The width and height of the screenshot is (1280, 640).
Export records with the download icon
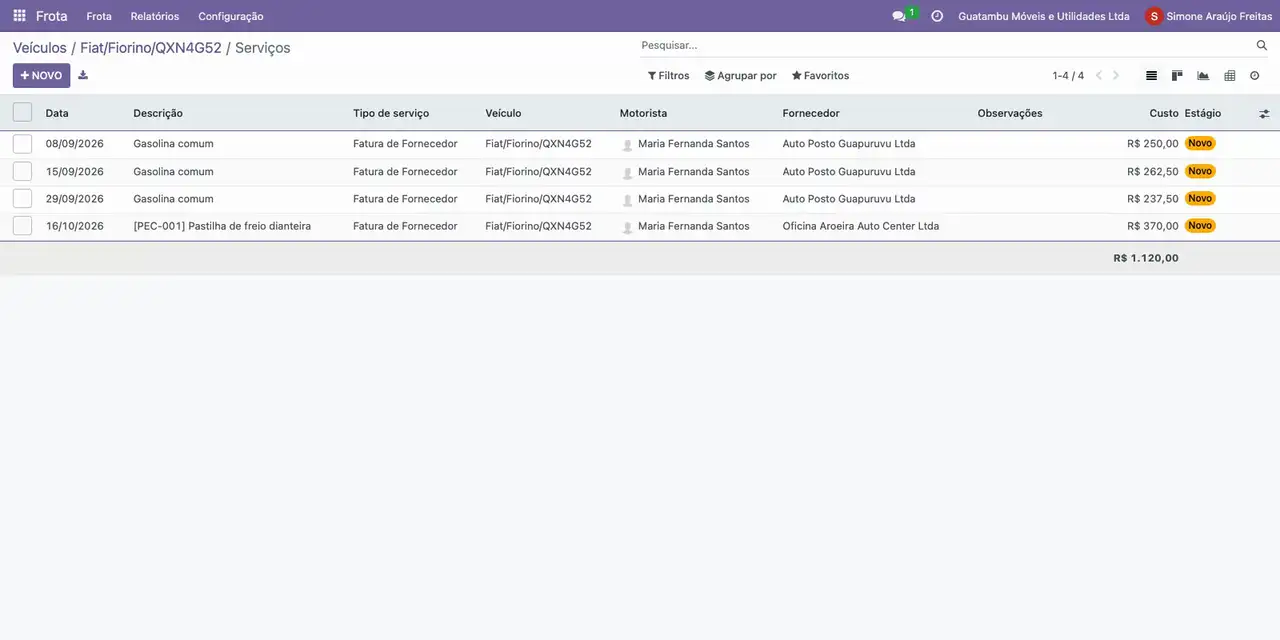tap(83, 75)
